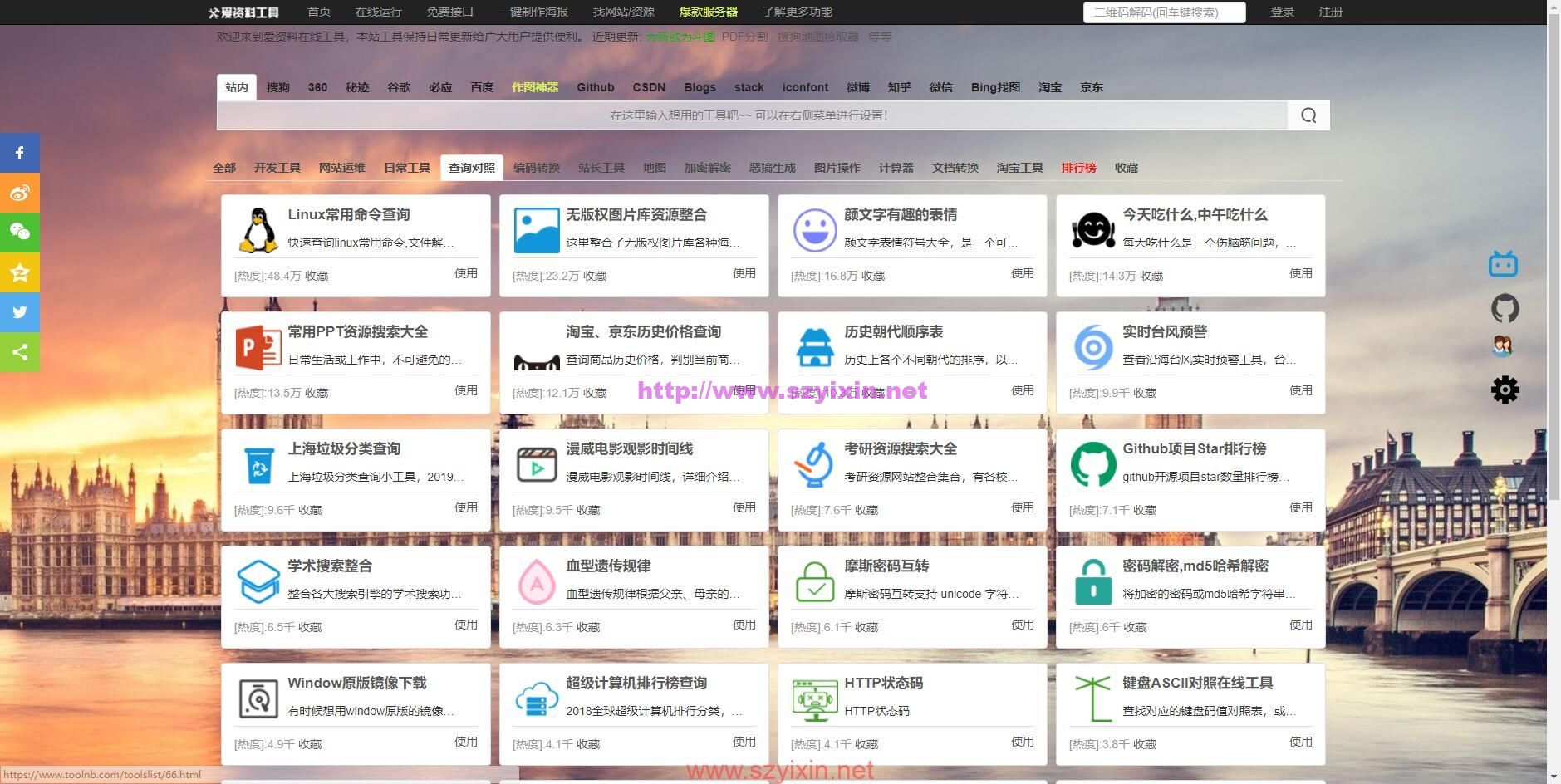The height and width of the screenshot is (784, 1561).
Task: Click the 无版权图片库 picture icon
Action: tap(537, 230)
